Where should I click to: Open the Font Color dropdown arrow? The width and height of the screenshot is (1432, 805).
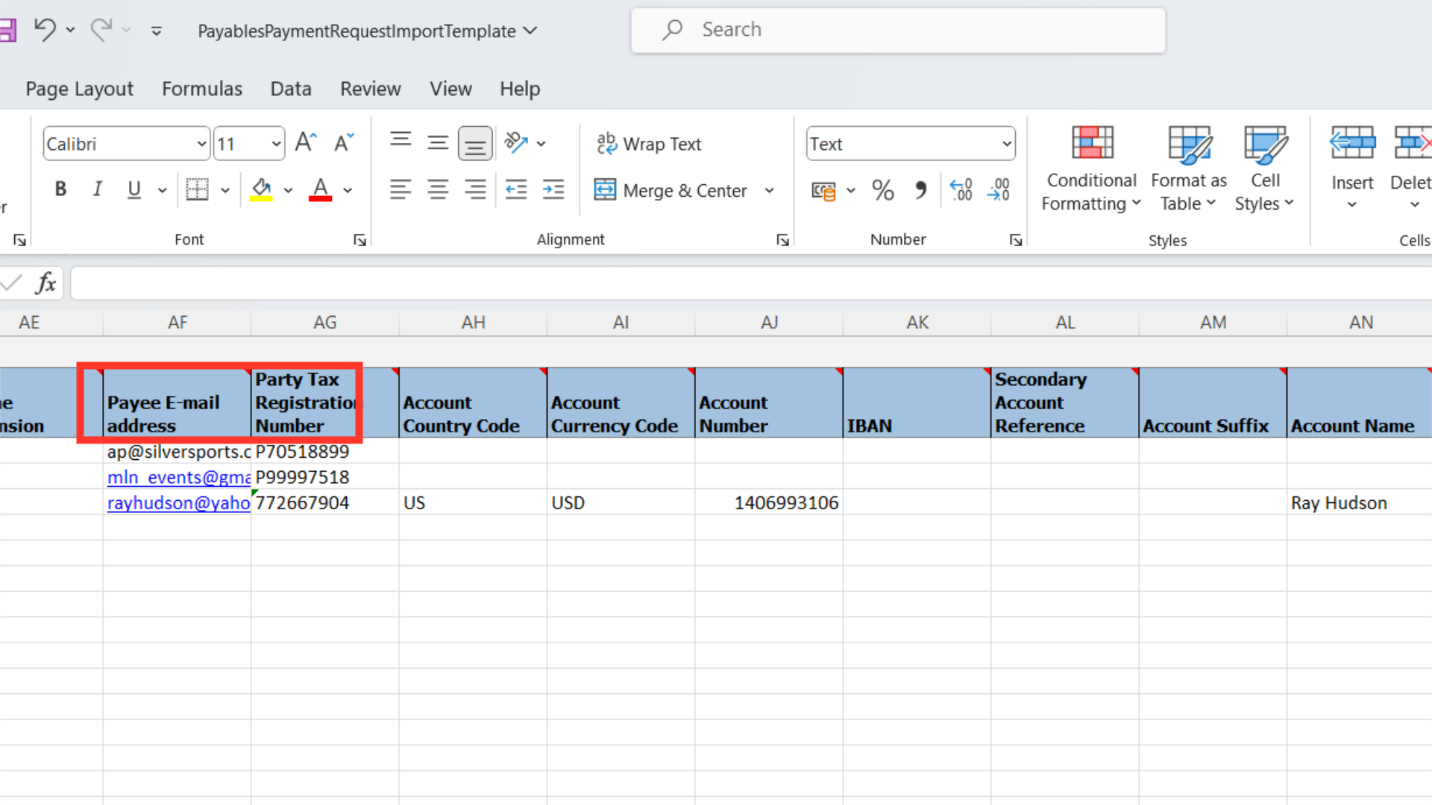pyautogui.click(x=348, y=190)
